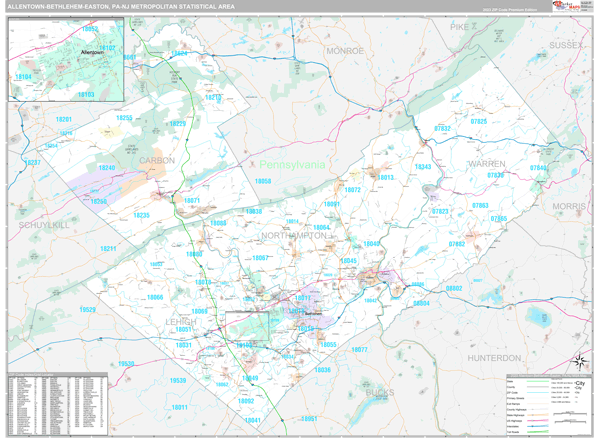Click ZIP code 07863
Image resolution: width=600 pixels, height=438 pixels.
pos(480,205)
